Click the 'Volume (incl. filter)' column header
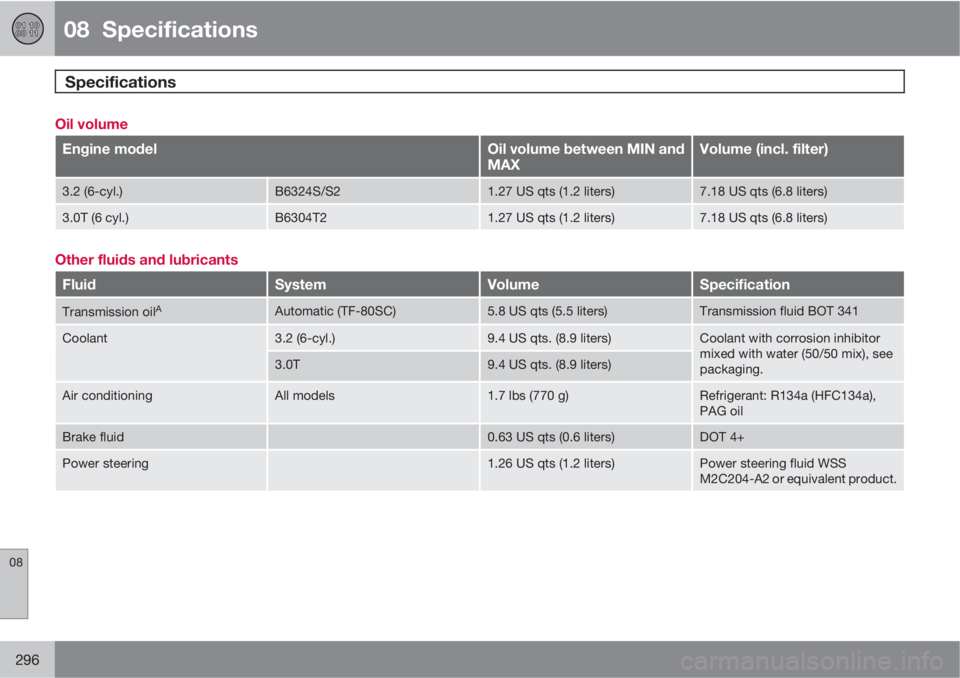The width and height of the screenshot is (960, 678). 798,156
